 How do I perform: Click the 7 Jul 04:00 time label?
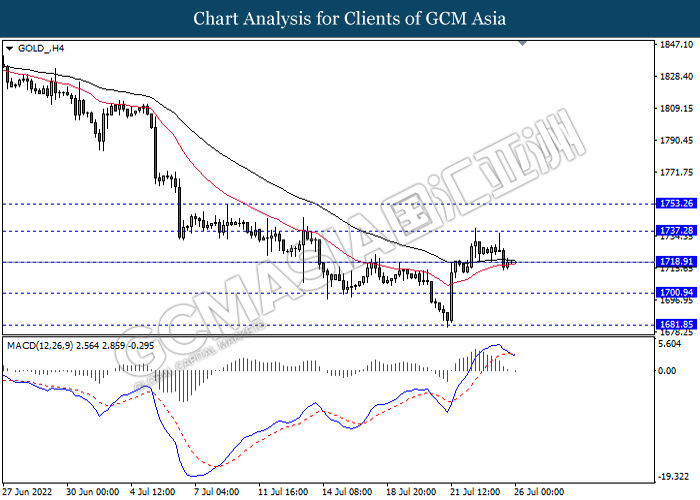pos(217,492)
